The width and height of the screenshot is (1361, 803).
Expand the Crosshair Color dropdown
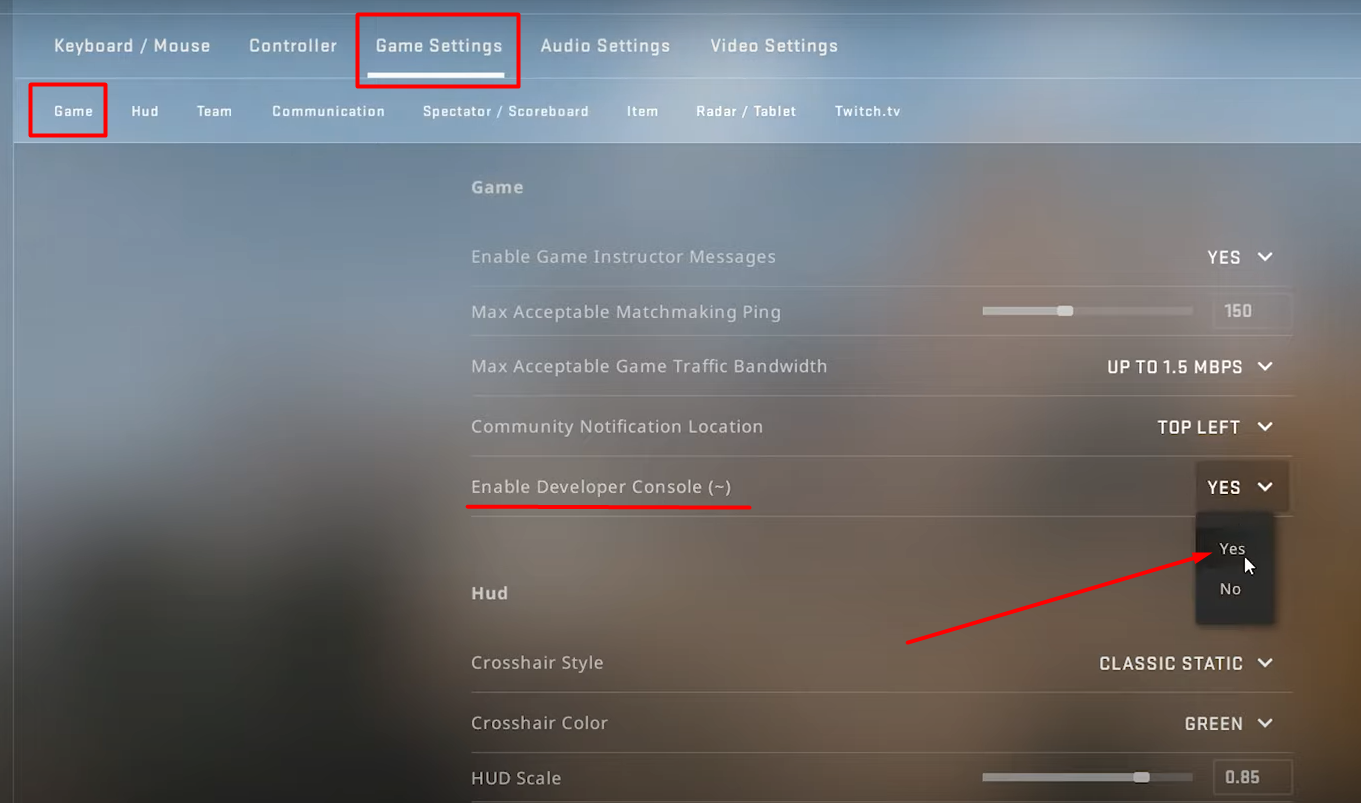(1228, 723)
